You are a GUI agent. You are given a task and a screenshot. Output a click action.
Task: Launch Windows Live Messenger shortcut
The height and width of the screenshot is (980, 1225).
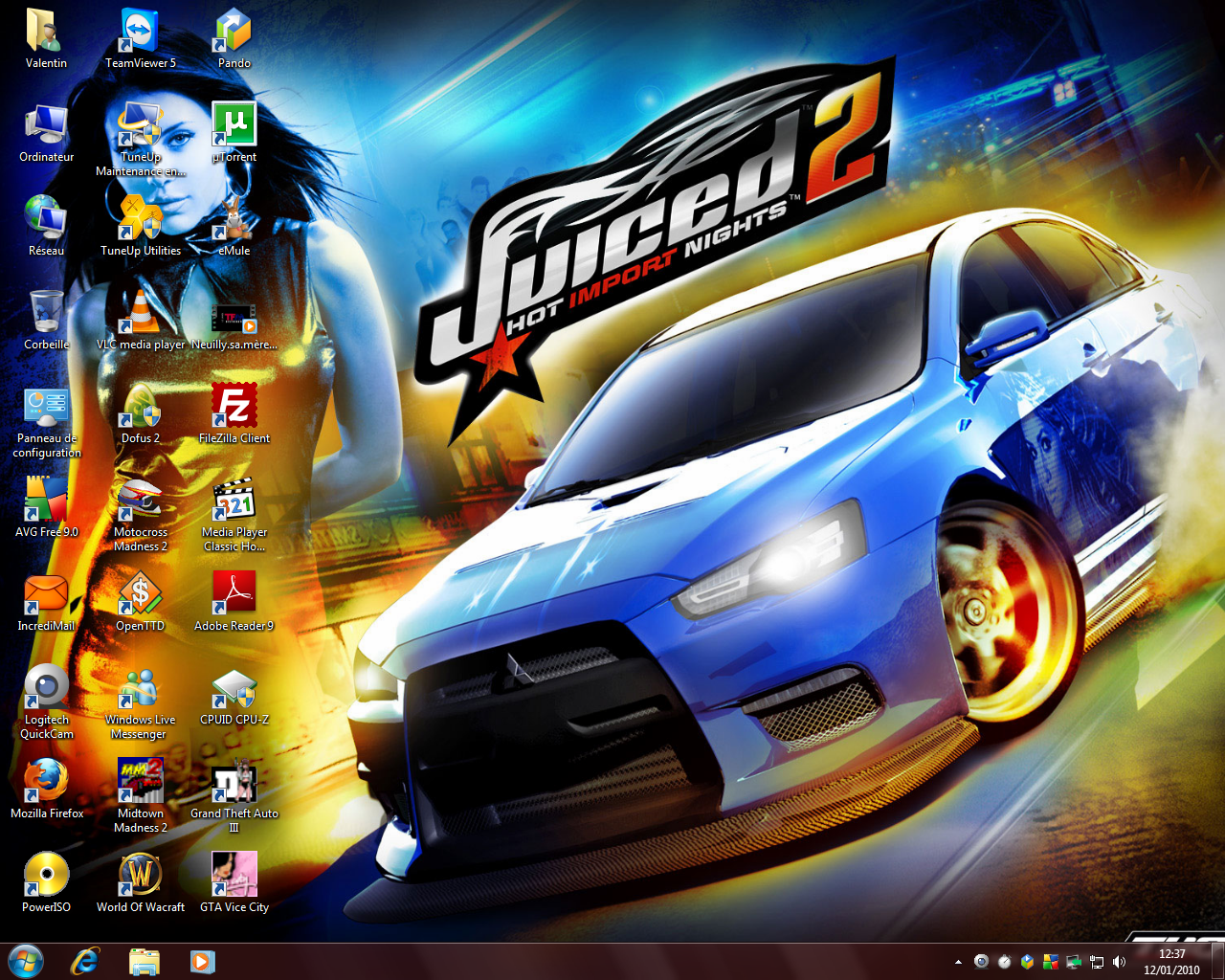[141, 702]
